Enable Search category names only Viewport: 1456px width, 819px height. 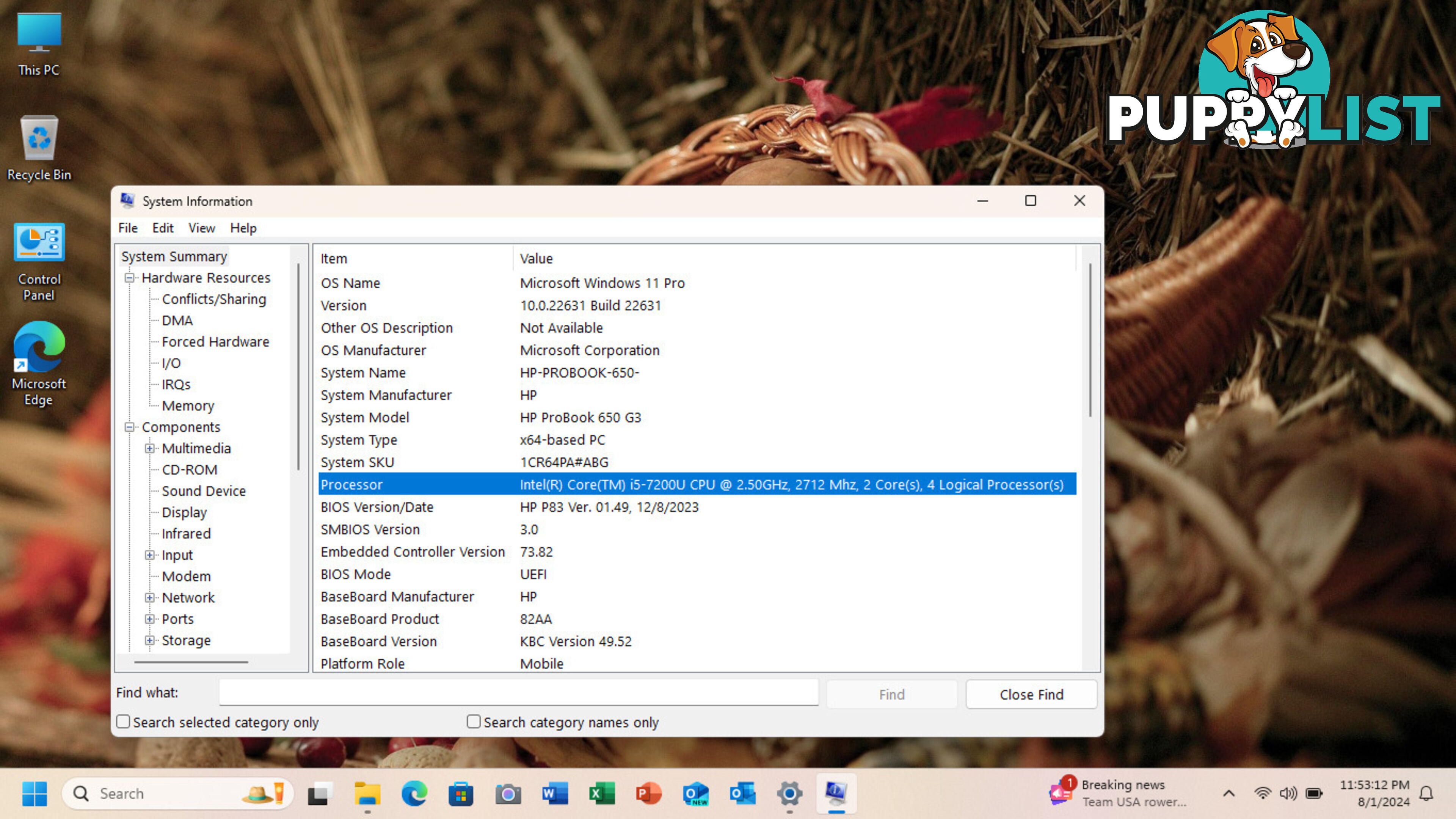pyautogui.click(x=473, y=721)
